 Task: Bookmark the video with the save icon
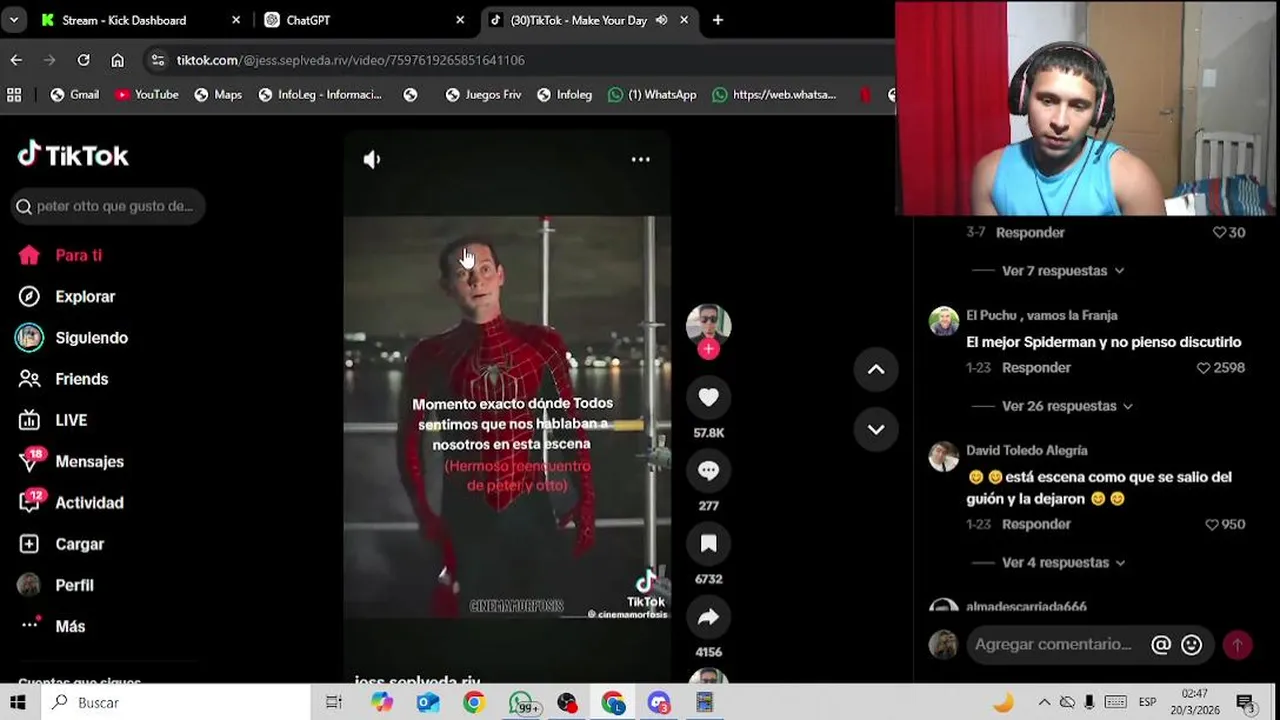pos(708,543)
